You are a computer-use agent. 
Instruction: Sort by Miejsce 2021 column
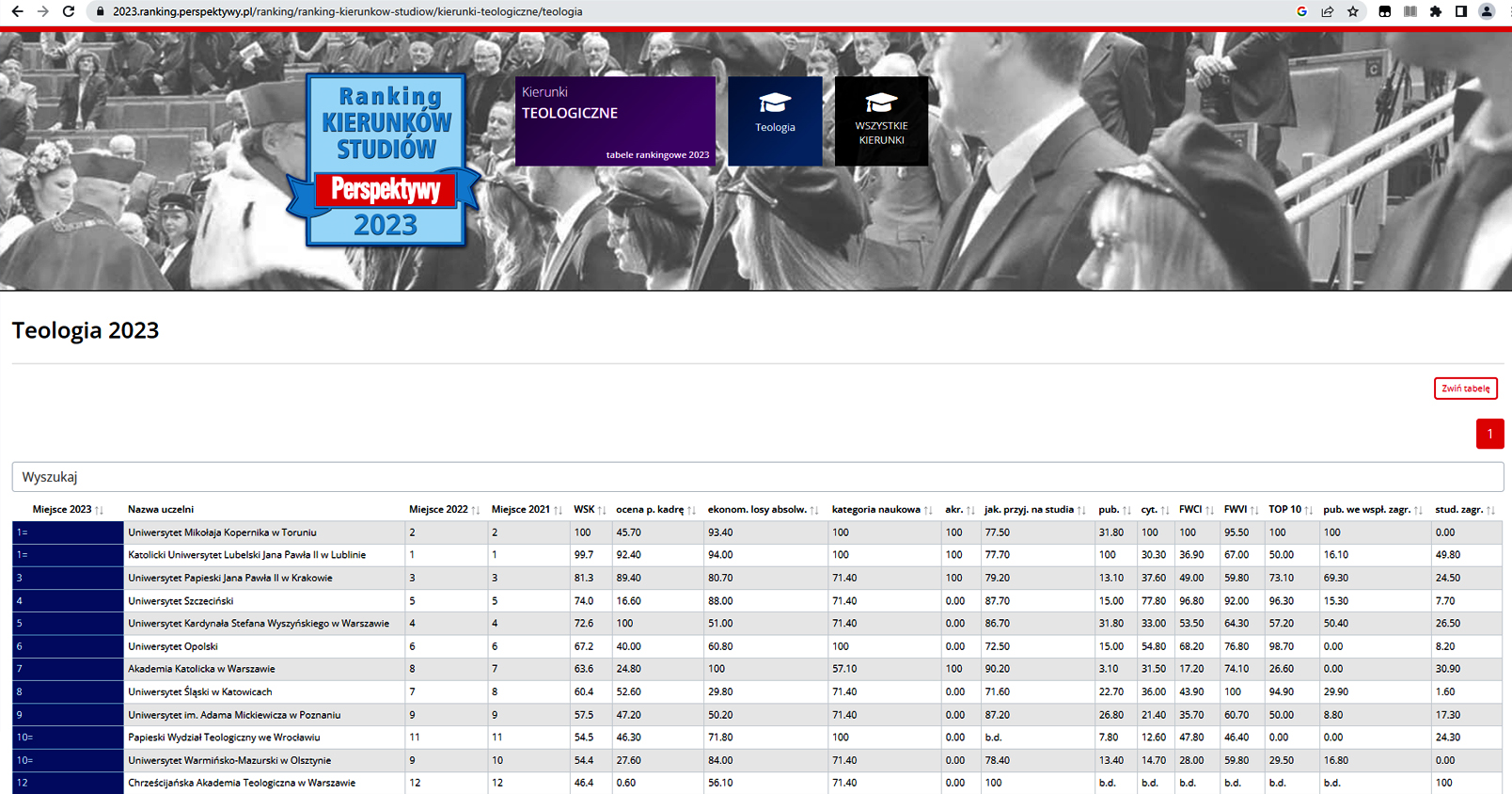pos(527,509)
